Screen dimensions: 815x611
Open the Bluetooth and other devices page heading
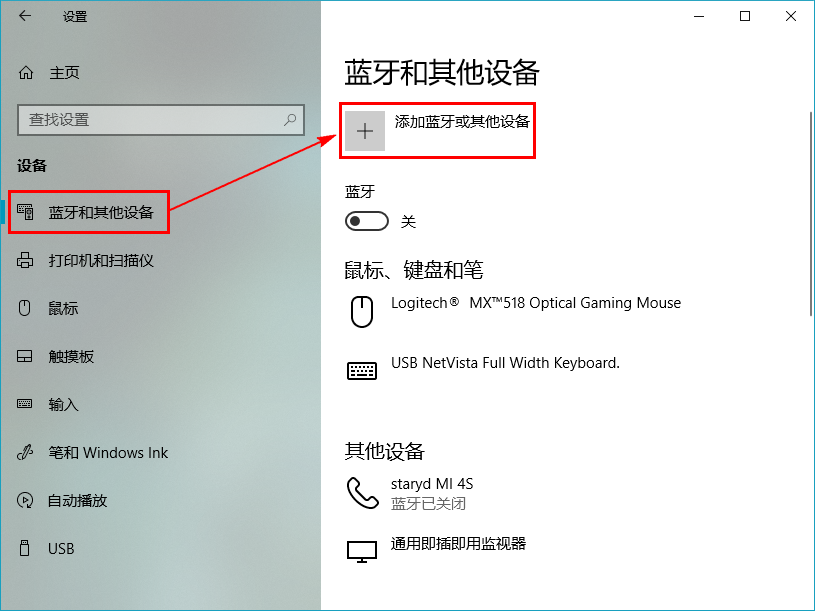(441, 73)
